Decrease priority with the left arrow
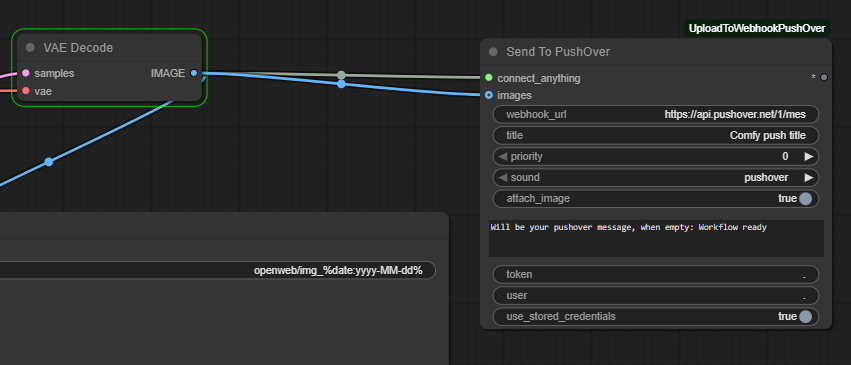The image size is (851, 365). (x=502, y=156)
